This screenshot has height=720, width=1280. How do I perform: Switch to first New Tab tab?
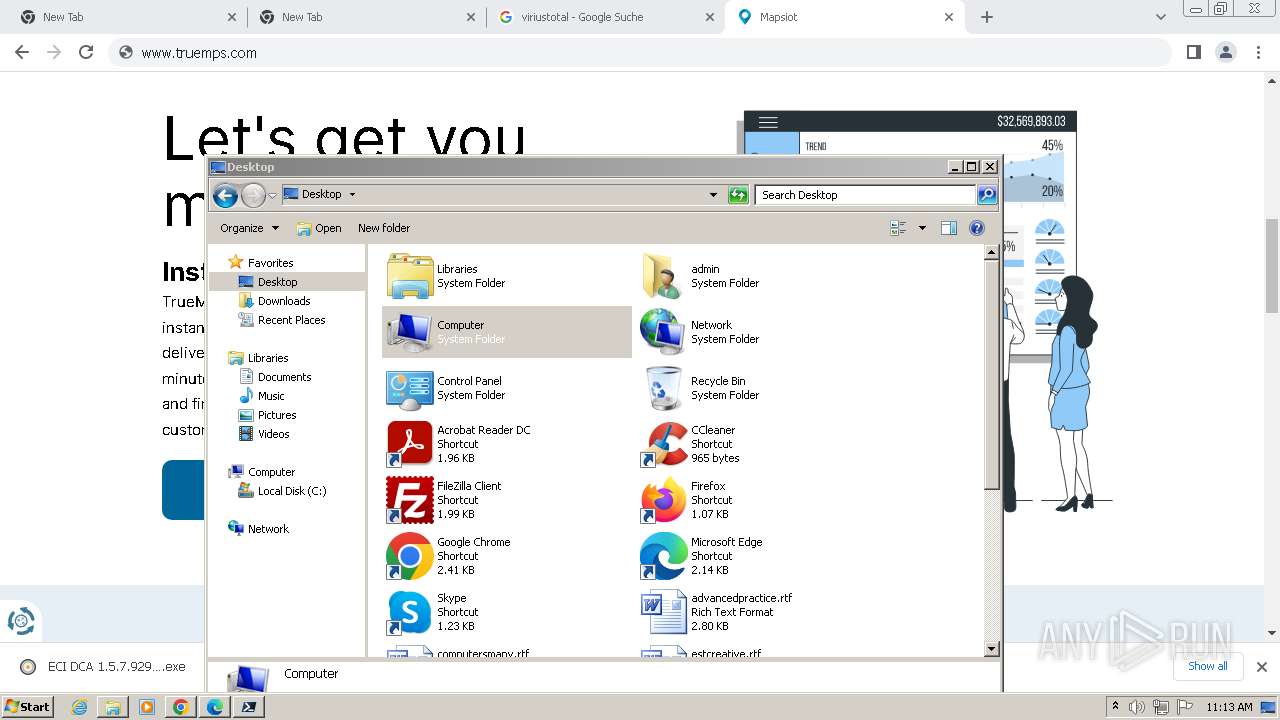(x=125, y=17)
